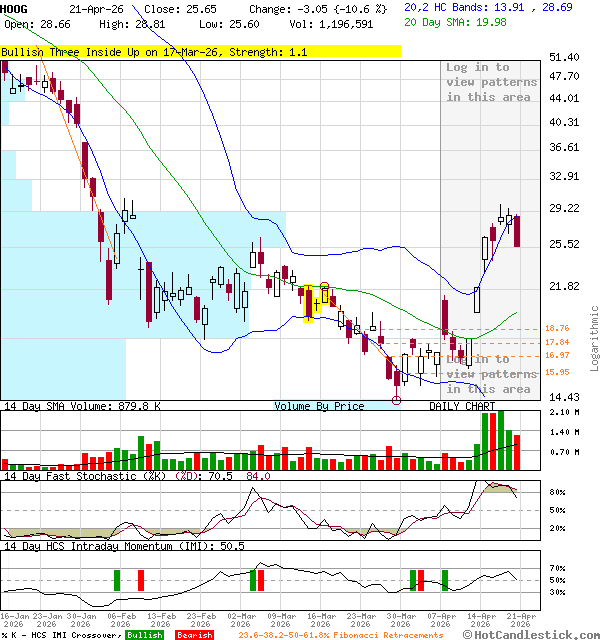Click the lower 'Log in to view patterns' notice
Viewport: 600px width, 640px height.
point(491,374)
